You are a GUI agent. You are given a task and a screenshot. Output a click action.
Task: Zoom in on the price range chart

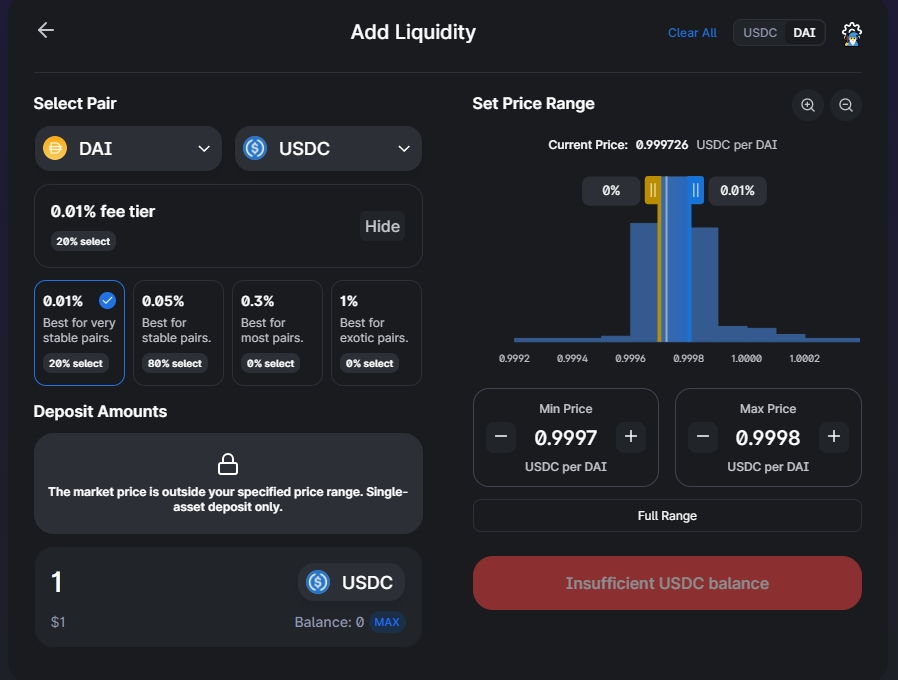coord(808,105)
